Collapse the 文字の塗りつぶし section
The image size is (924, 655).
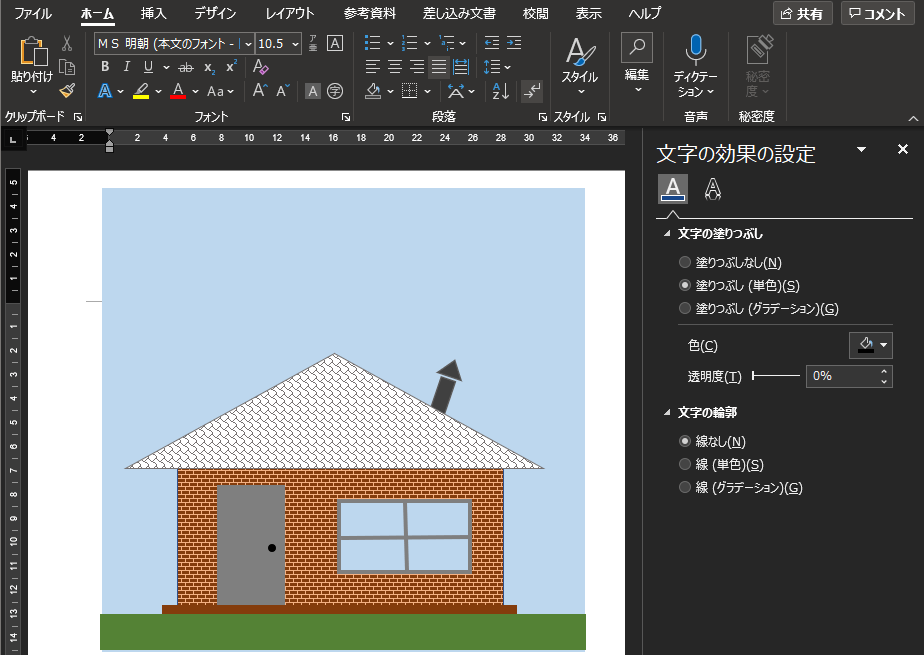pyautogui.click(x=667, y=234)
